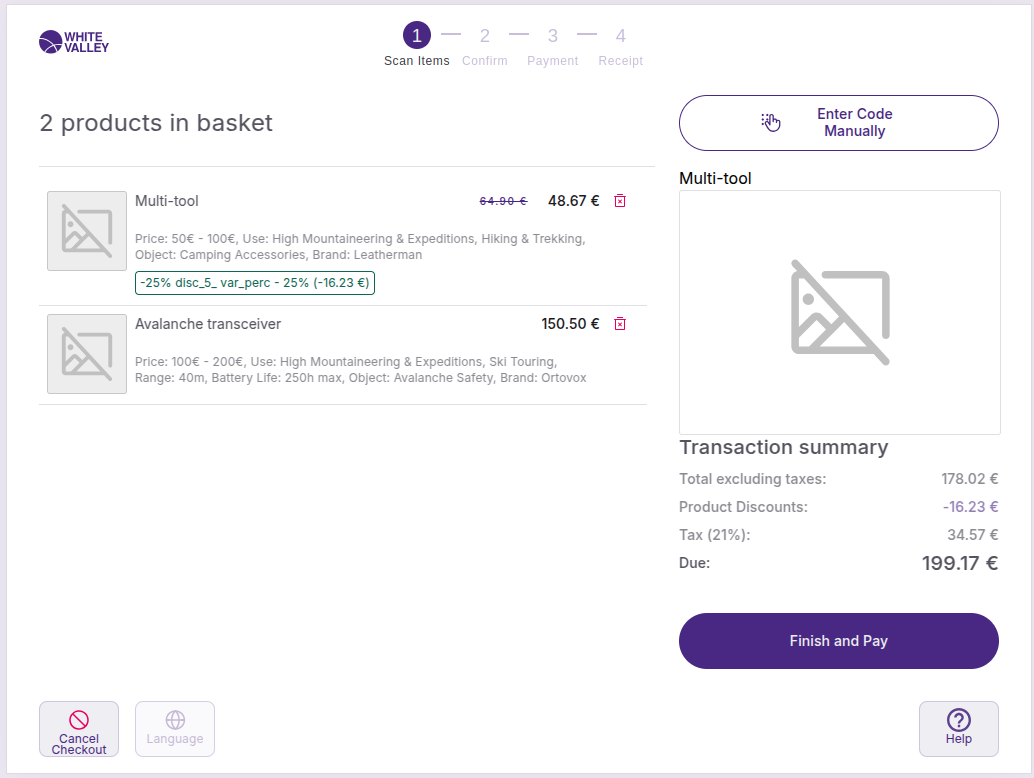Click the hand-tap icon on Enter Code
The height and width of the screenshot is (778, 1034).
pos(770,123)
